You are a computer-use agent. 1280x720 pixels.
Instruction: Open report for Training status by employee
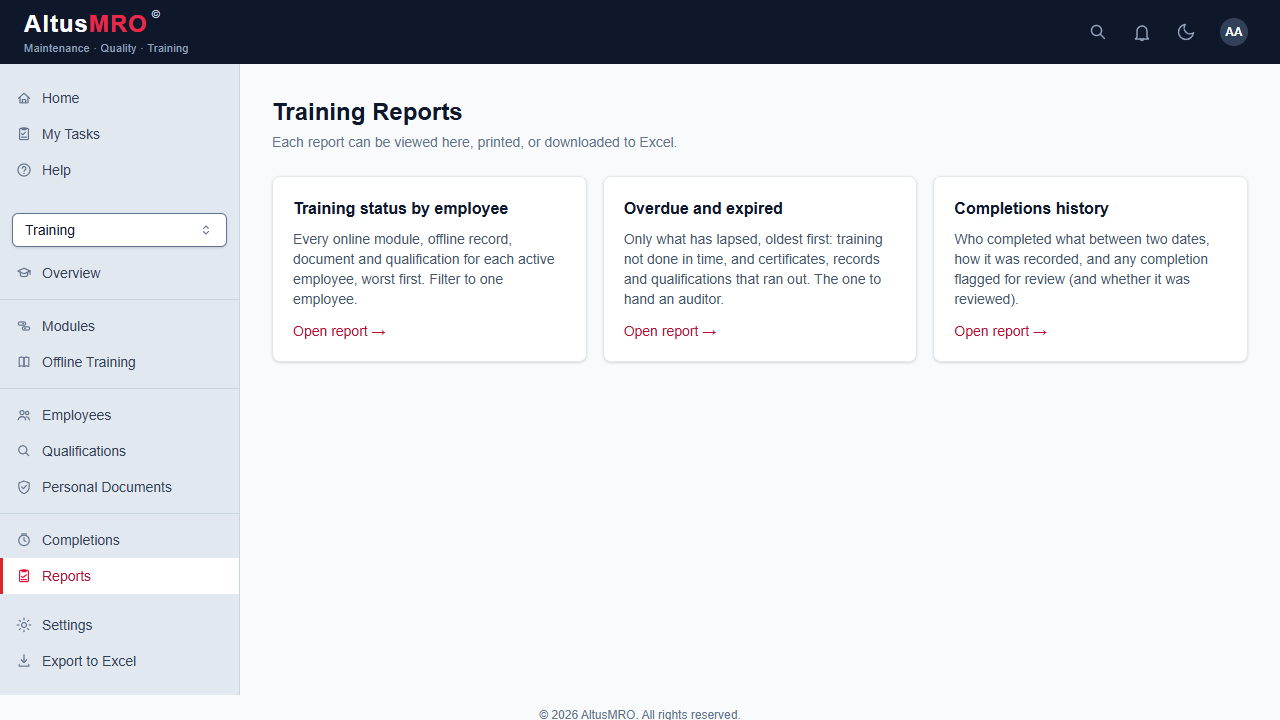339,331
